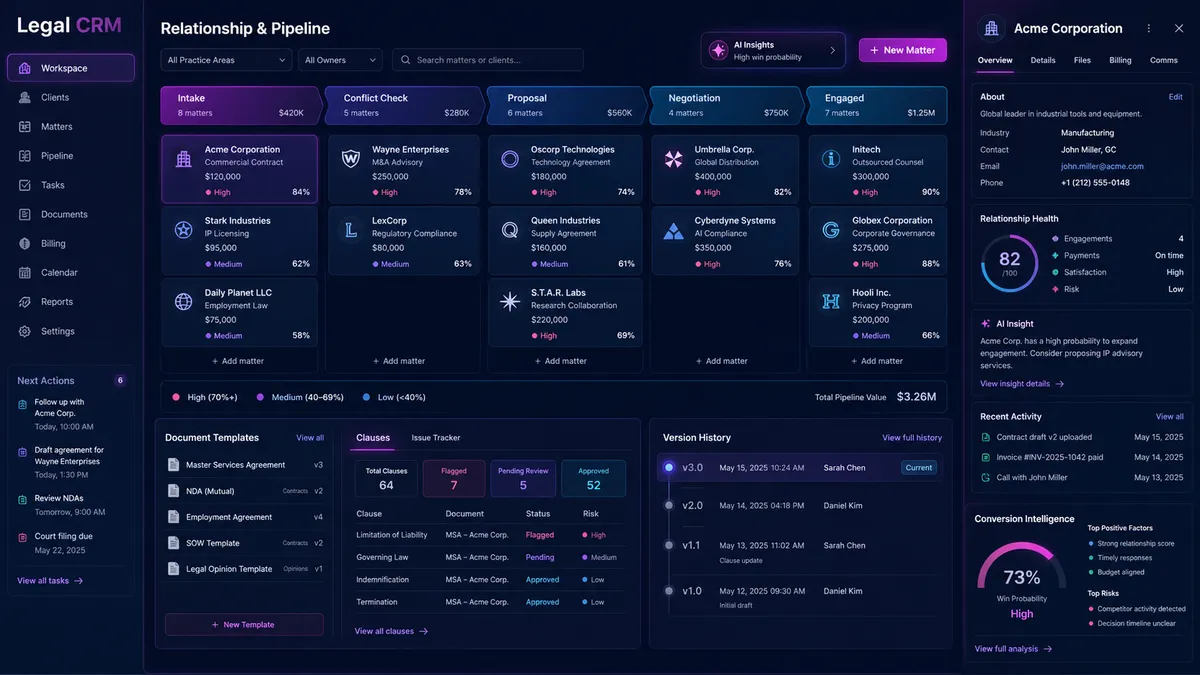Select the v3.0 version history marker
Screen dimensions: 1200x675
(668, 467)
